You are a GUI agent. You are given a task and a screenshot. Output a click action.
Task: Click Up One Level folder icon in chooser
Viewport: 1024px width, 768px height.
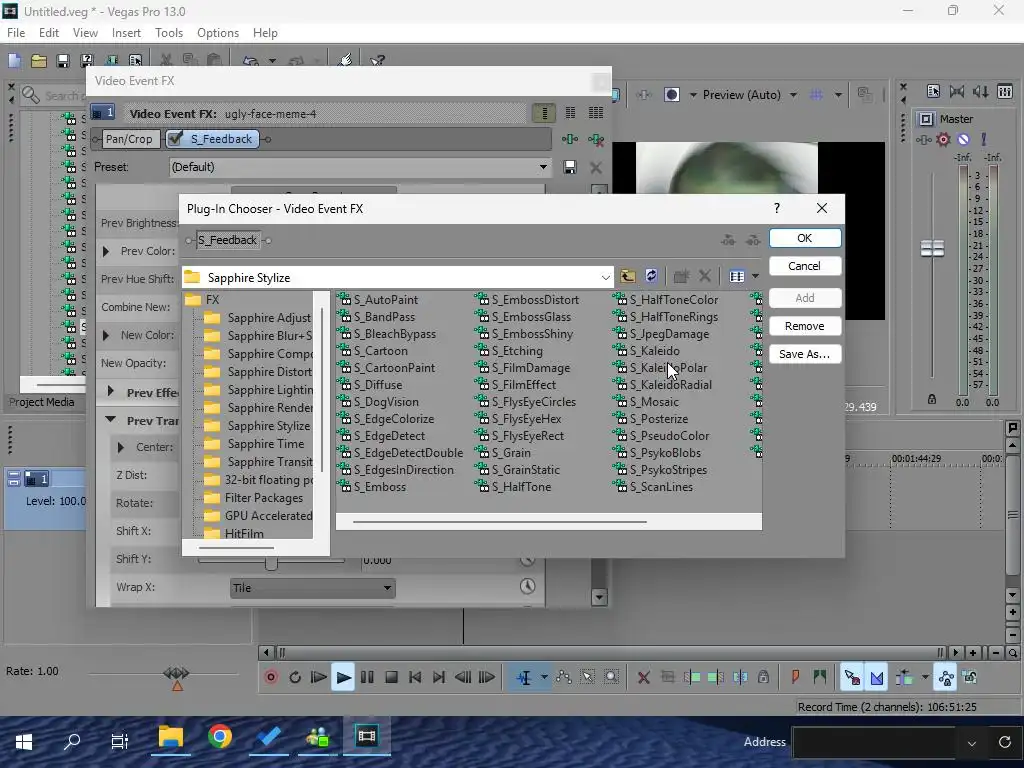[628, 276]
